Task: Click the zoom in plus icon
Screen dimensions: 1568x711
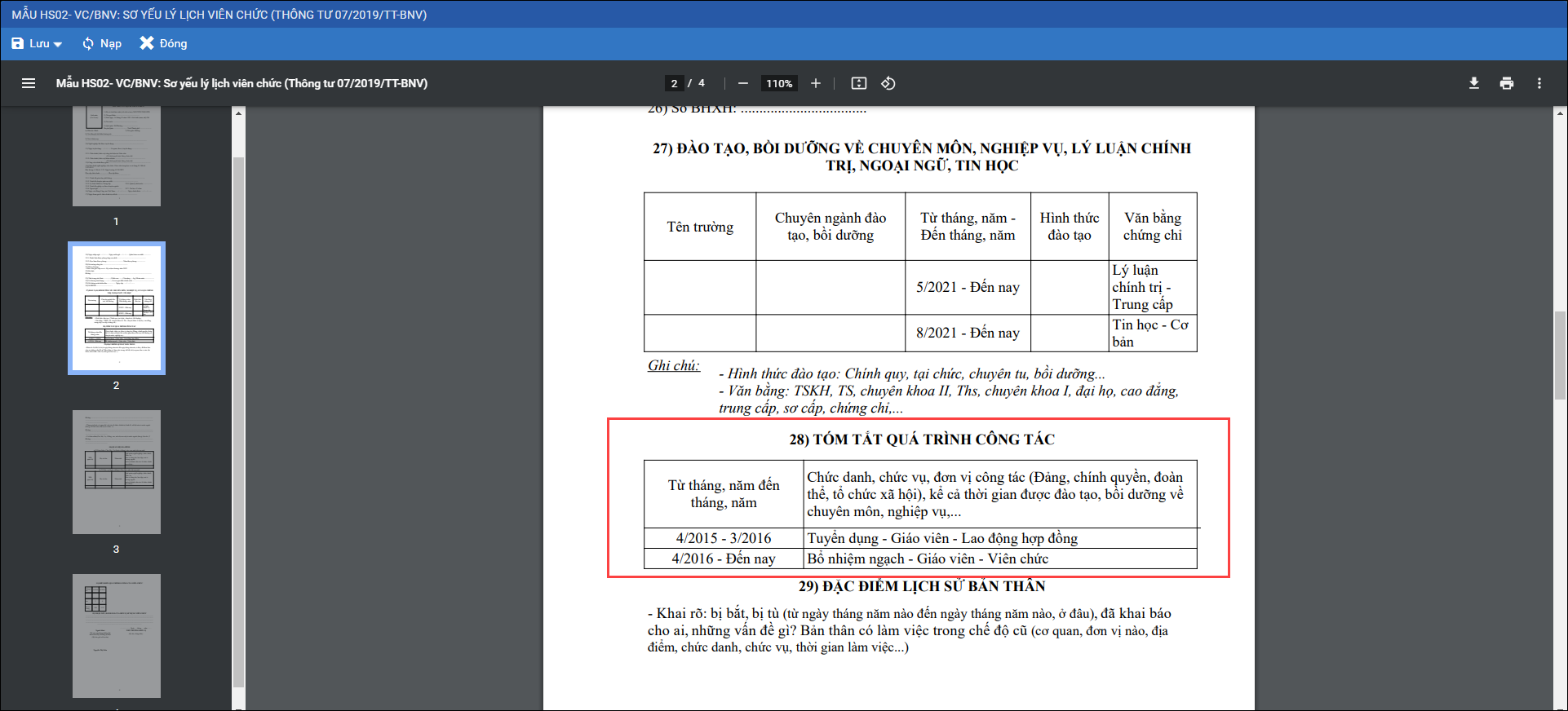Action: (x=815, y=83)
